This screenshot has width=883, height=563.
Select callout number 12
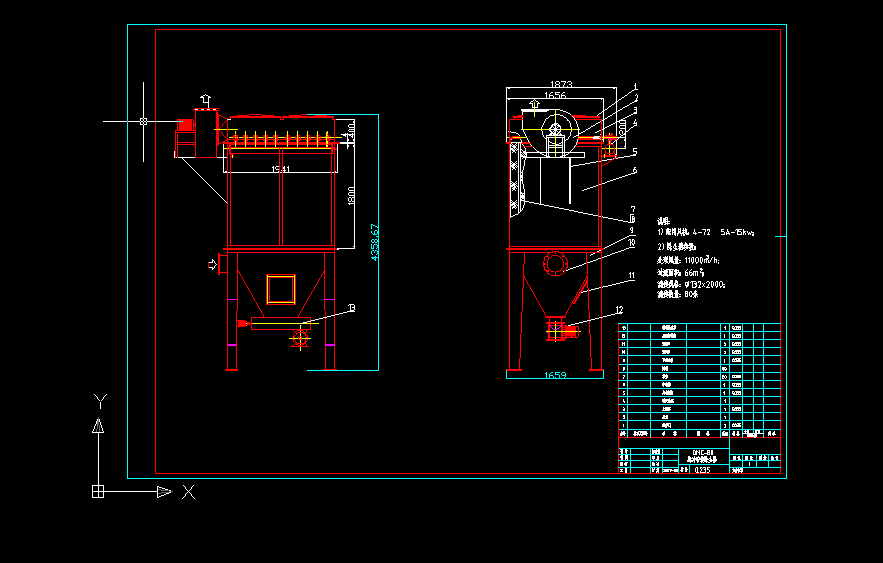[x=619, y=310]
